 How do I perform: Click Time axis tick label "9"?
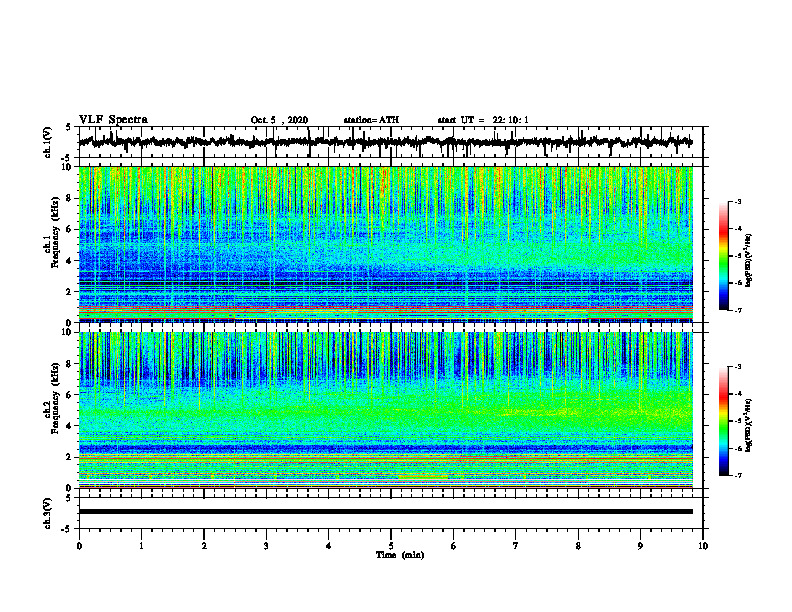[x=640, y=546]
